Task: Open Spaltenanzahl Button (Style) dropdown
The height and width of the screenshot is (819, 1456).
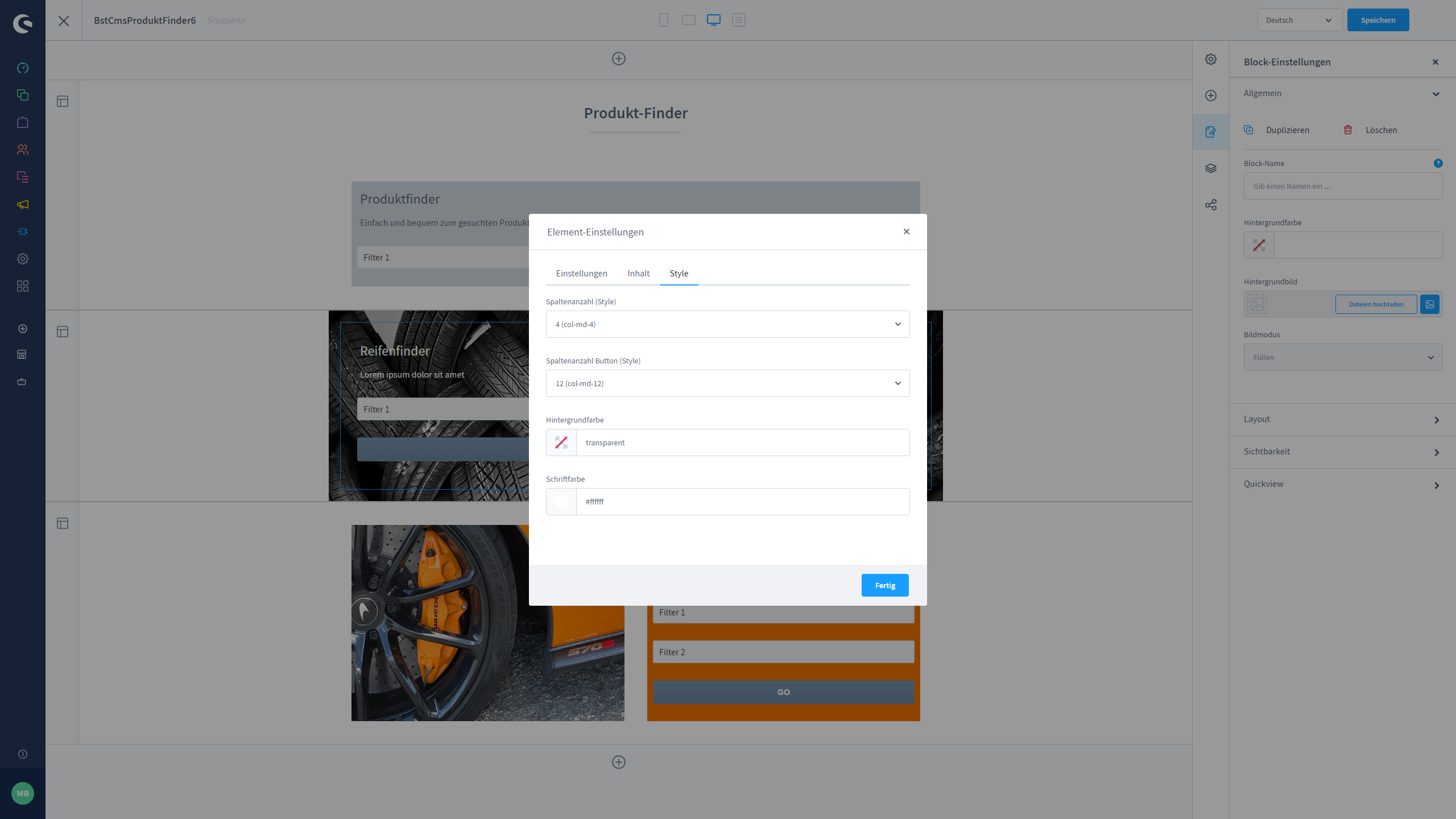Action: coord(728,383)
